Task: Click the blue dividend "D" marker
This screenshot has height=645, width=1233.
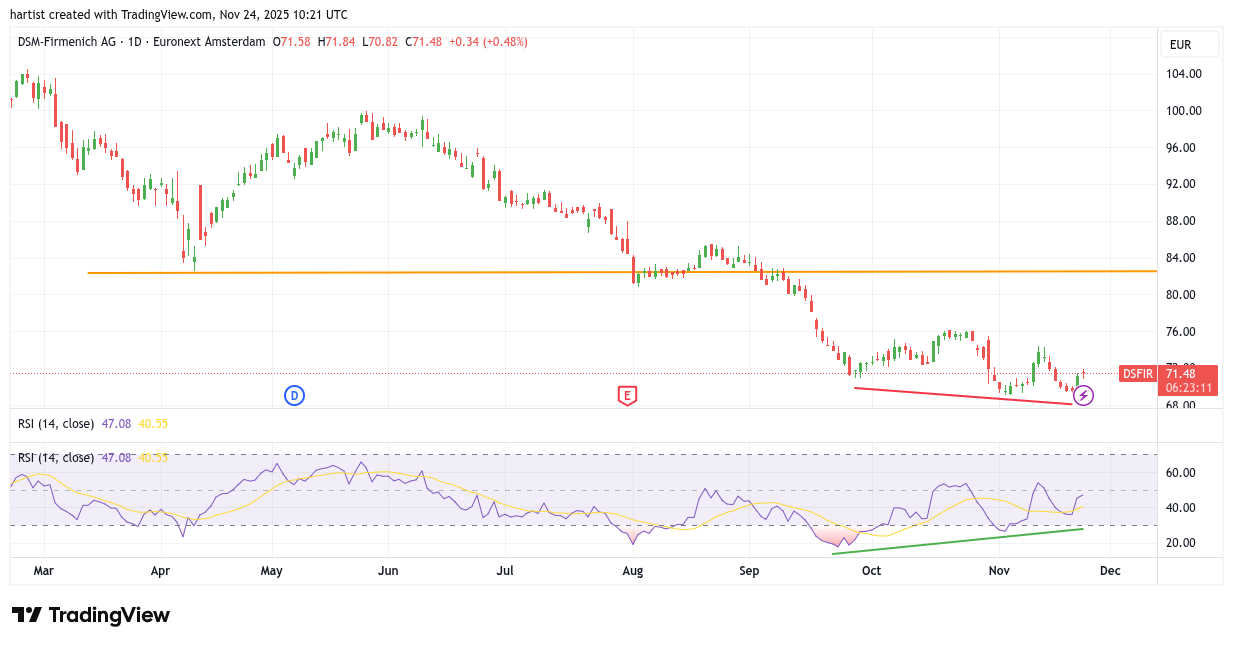Action: click(294, 395)
